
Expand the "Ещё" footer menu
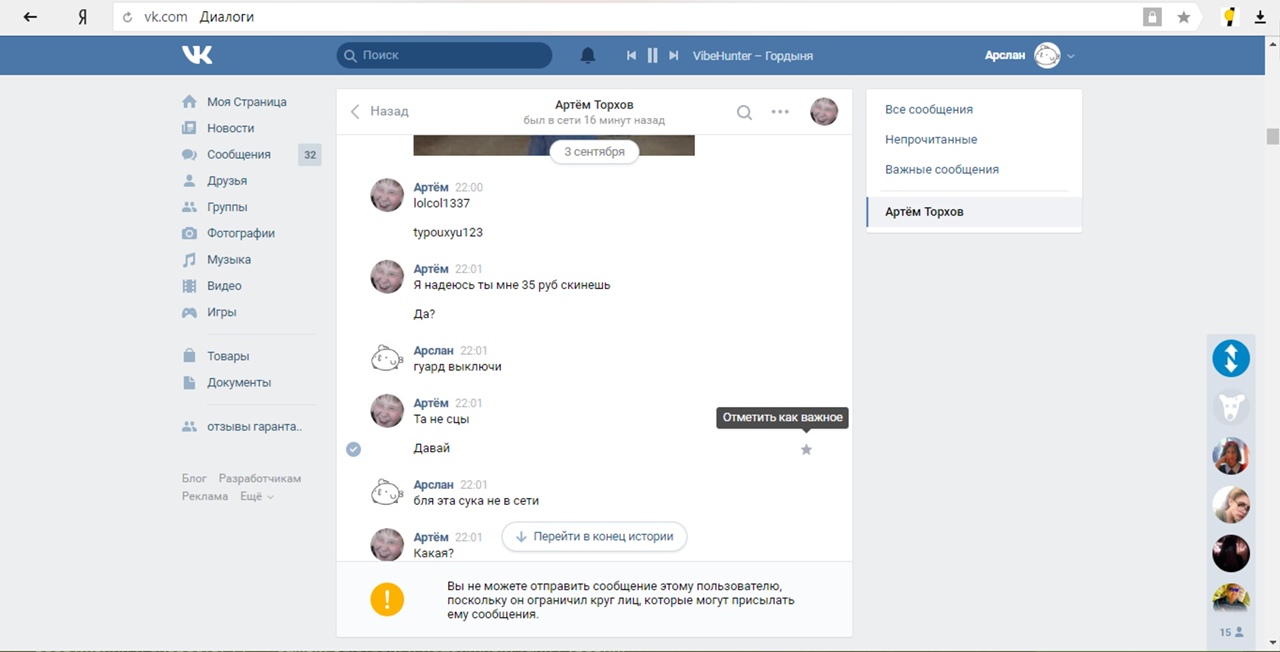pyautogui.click(x=256, y=497)
